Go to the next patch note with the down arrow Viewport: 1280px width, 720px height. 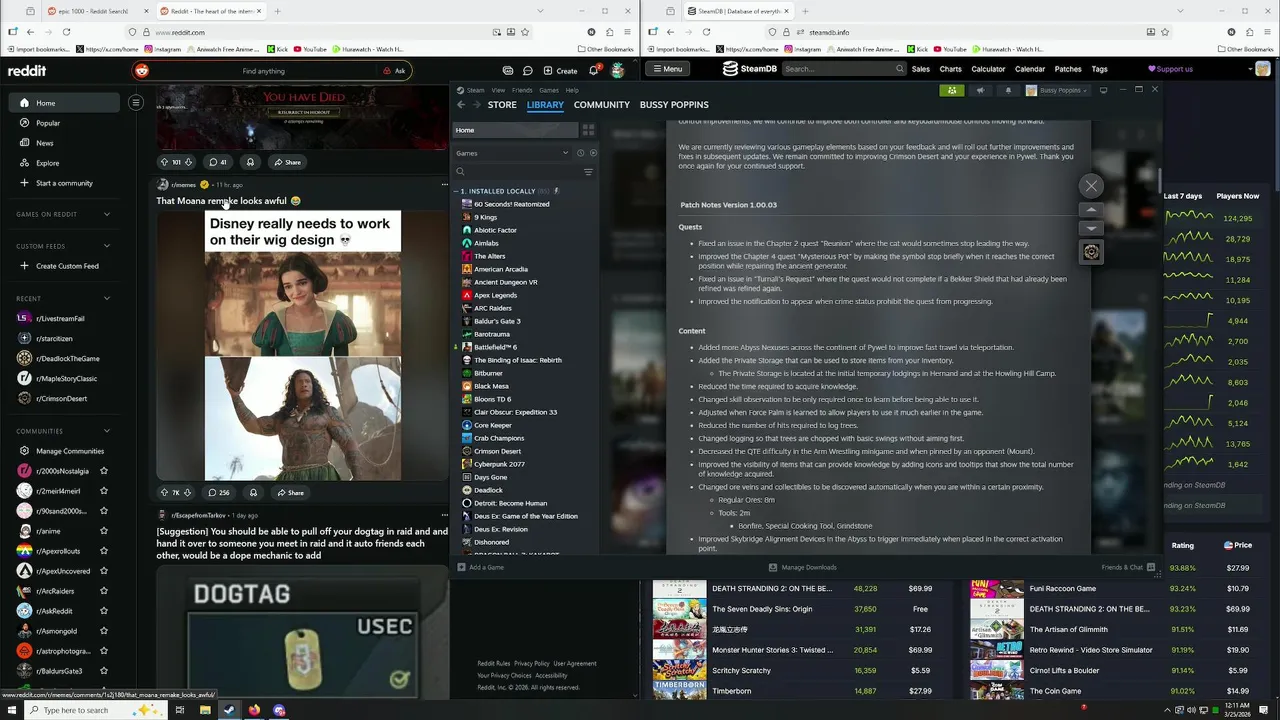pos(1091,228)
